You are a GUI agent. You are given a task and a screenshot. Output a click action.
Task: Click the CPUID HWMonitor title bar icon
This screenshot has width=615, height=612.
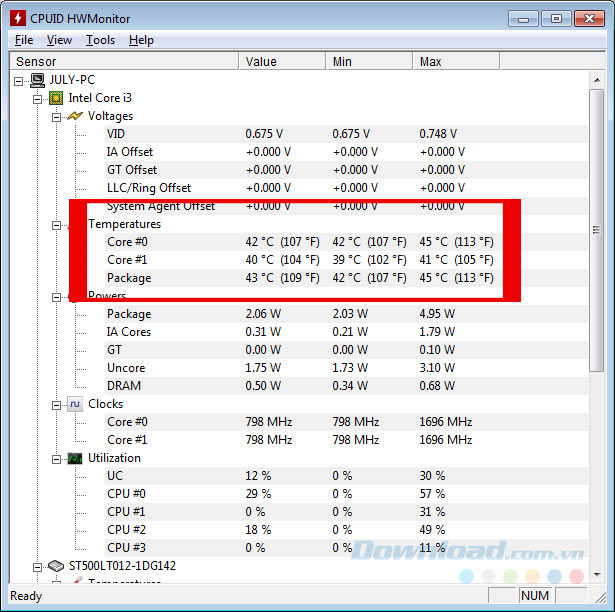coord(18,18)
